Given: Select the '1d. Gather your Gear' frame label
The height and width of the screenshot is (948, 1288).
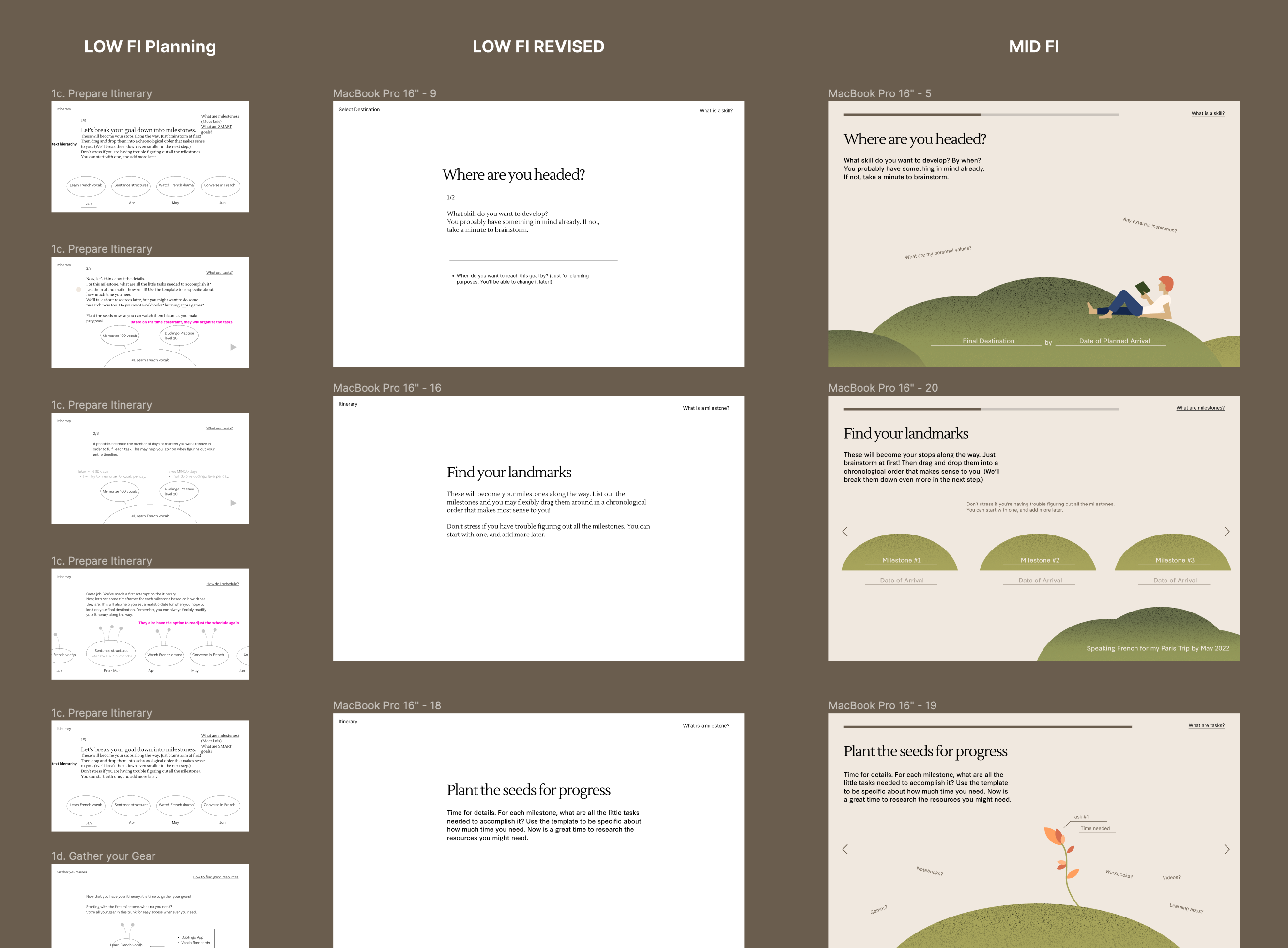Looking at the screenshot, I should [x=103, y=856].
